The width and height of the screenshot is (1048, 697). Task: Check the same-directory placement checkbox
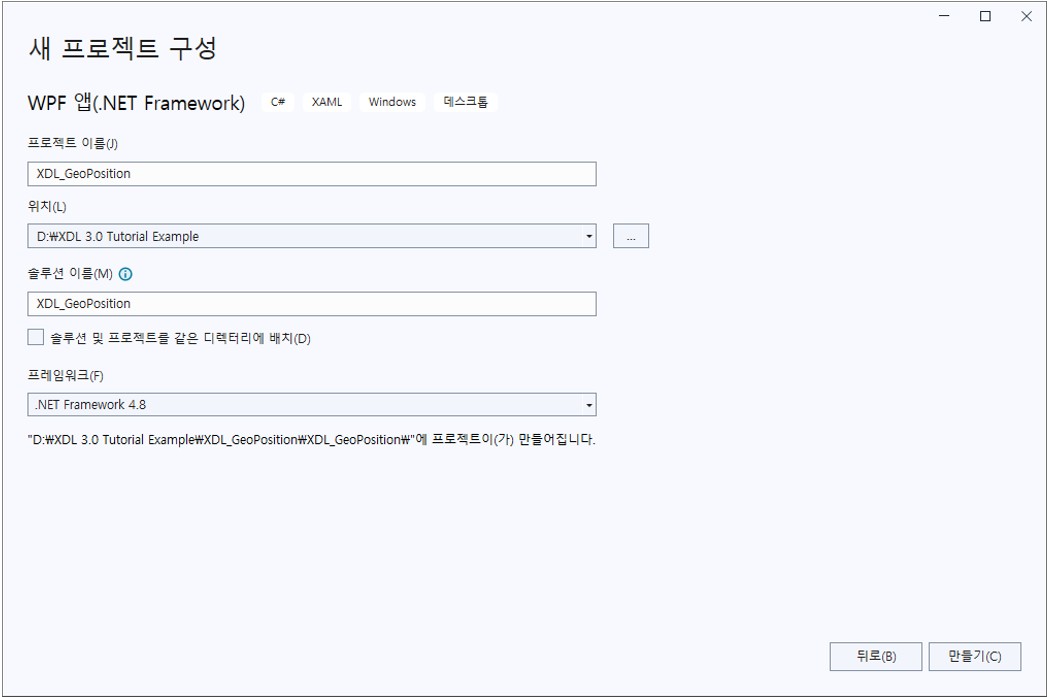(35, 337)
